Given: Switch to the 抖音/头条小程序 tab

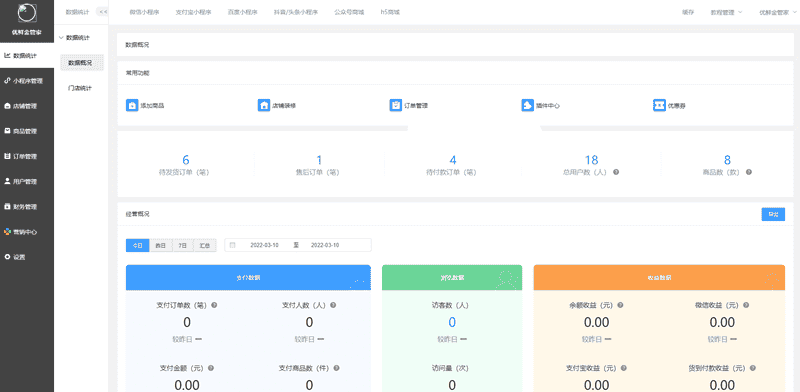Looking at the screenshot, I should (x=296, y=12).
